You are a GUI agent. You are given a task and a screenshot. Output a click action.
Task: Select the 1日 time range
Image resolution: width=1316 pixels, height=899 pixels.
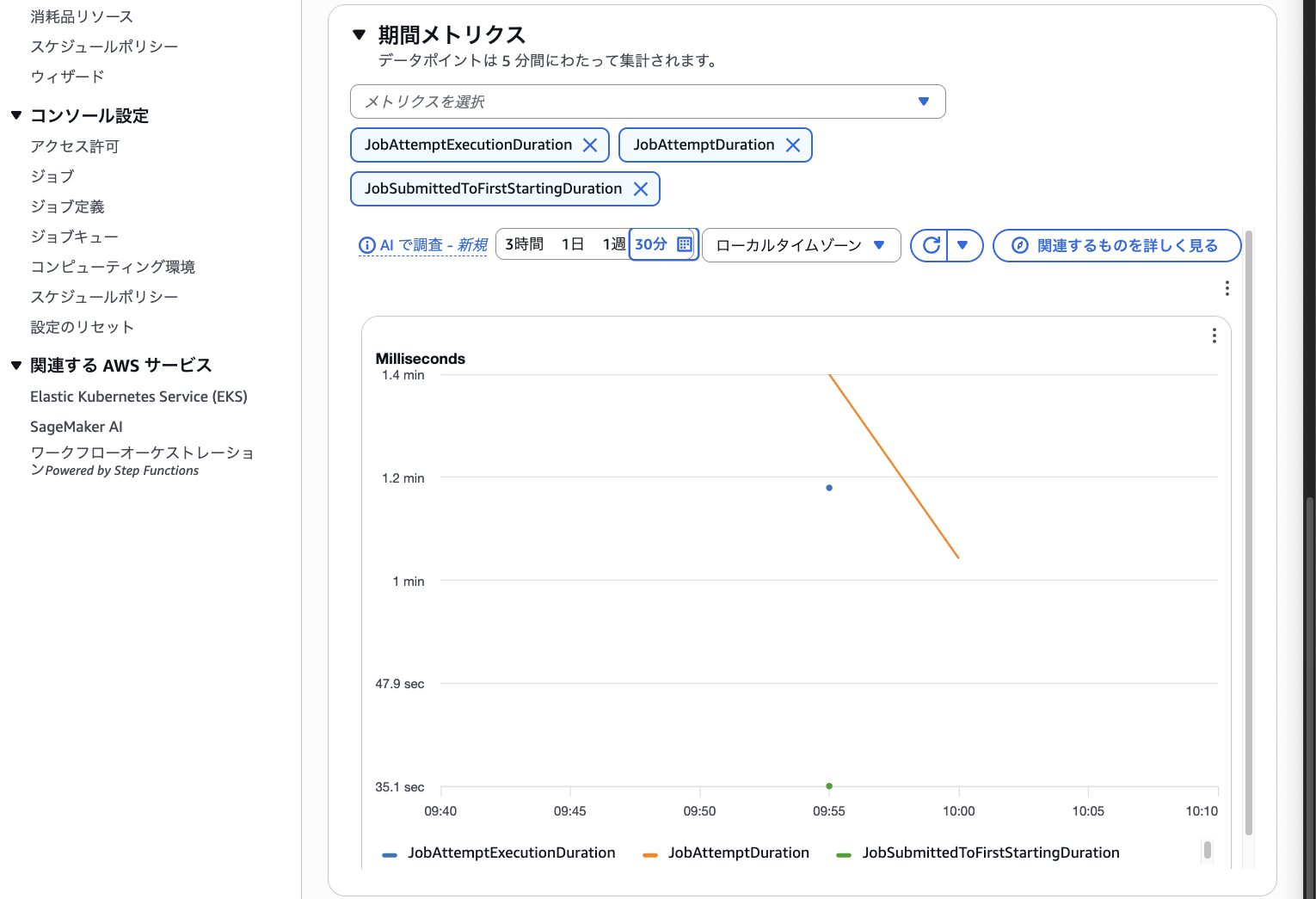pyautogui.click(x=573, y=244)
